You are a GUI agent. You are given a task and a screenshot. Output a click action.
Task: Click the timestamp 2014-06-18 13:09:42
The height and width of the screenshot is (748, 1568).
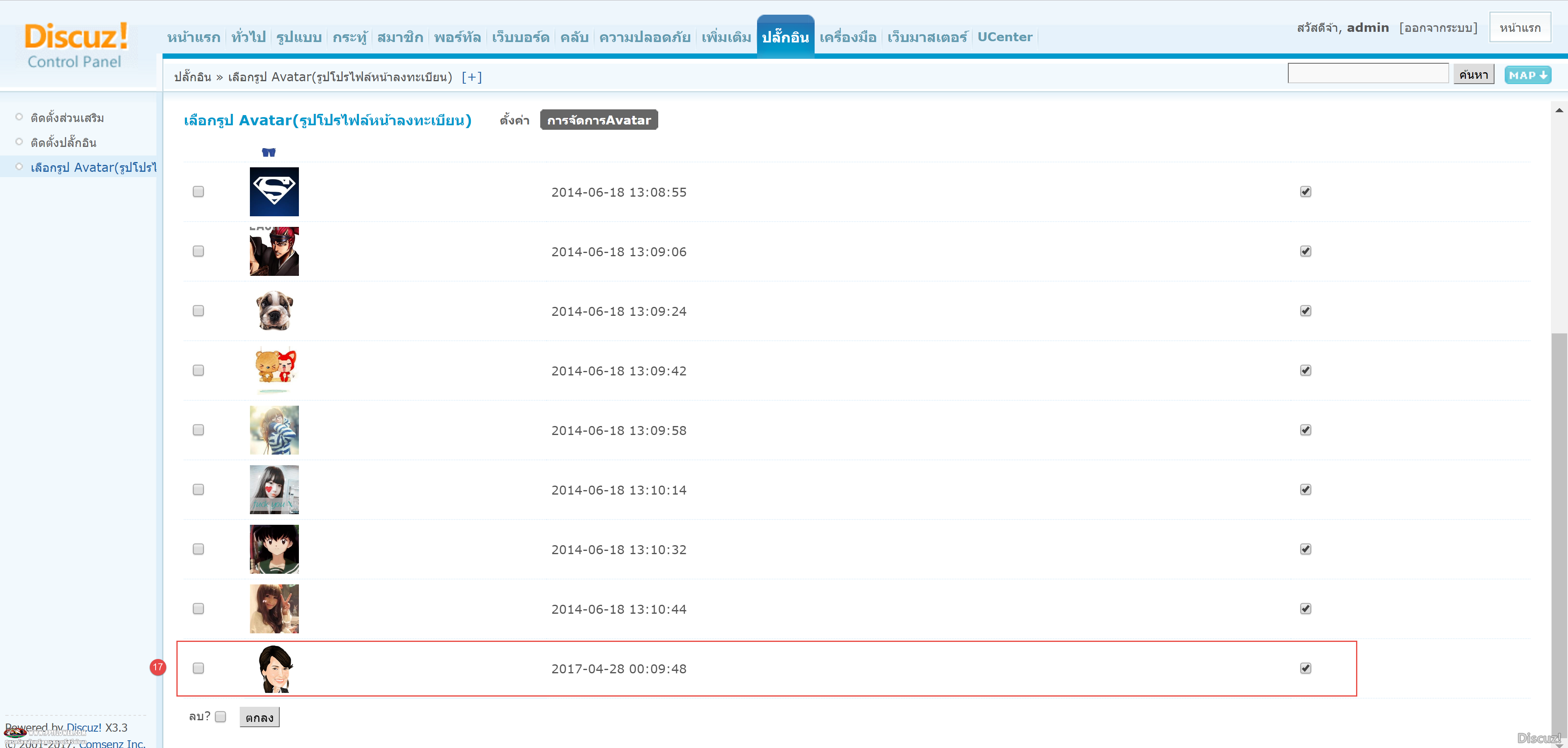point(619,371)
